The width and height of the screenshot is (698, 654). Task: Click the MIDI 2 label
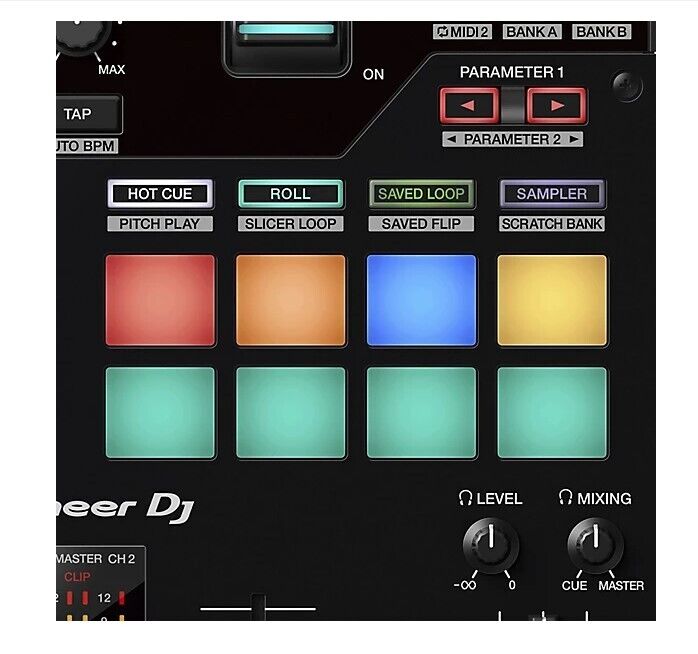click(x=463, y=32)
